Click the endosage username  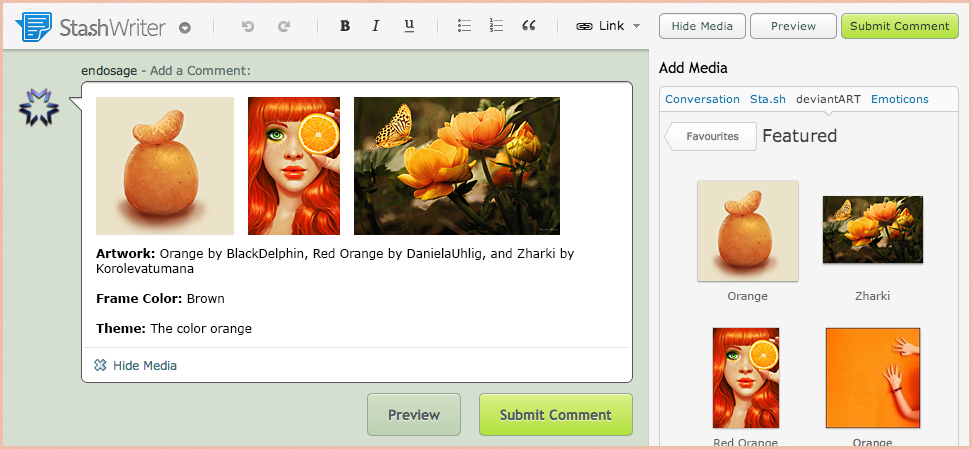[x=109, y=71]
